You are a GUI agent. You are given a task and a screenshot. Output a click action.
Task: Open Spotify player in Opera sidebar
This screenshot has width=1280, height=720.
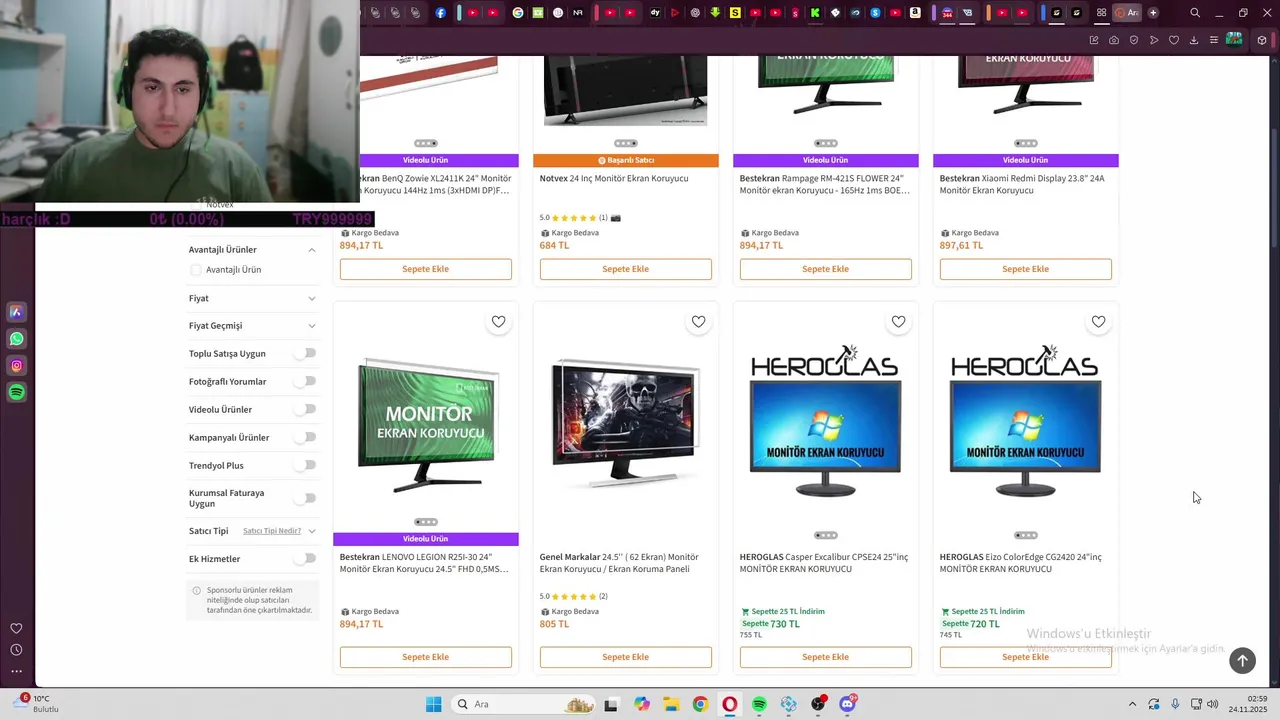(x=17, y=393)
